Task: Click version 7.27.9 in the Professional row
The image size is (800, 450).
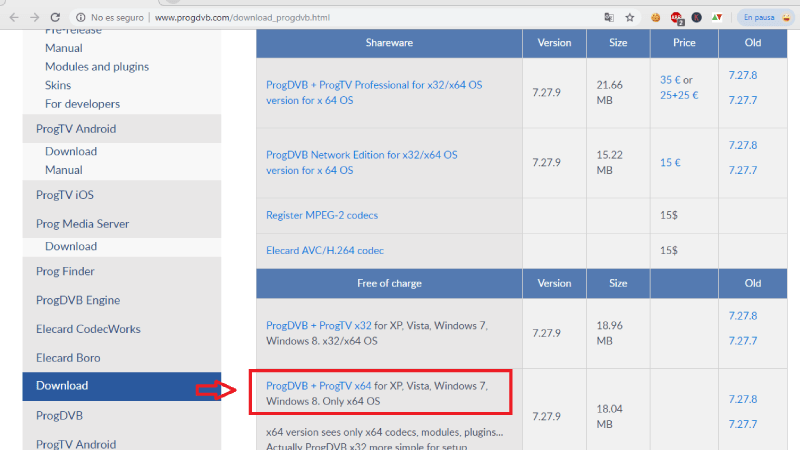Action: (546, 92)
